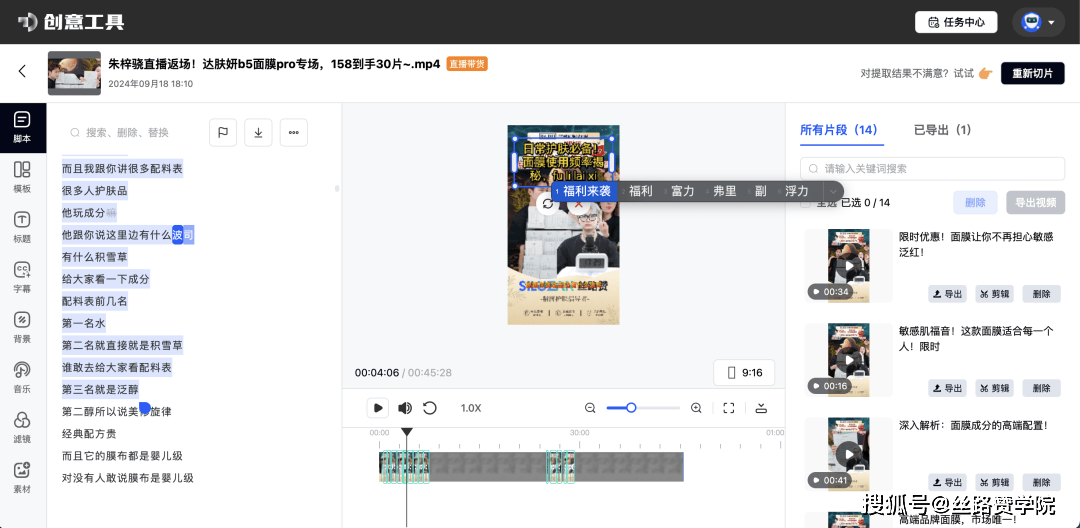Expand the candidate suggestion list arrow
This screenshot has width=1080, height=528.
pyautogui.click(x=833, y=191)
